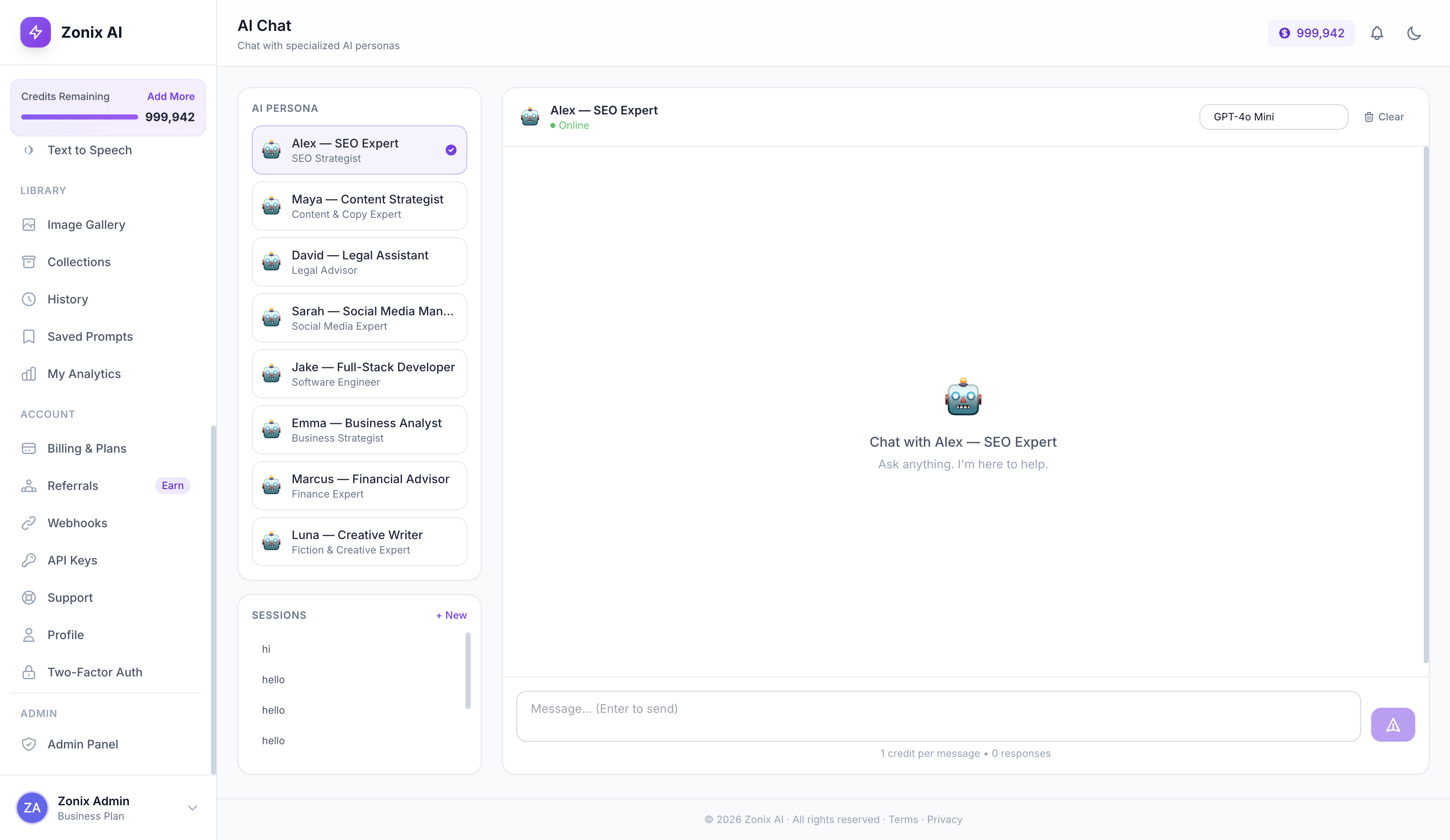This screenshot has height=840, width=1450.
Task: Click the credits remaining progress bar
Action: click(79, 117)
